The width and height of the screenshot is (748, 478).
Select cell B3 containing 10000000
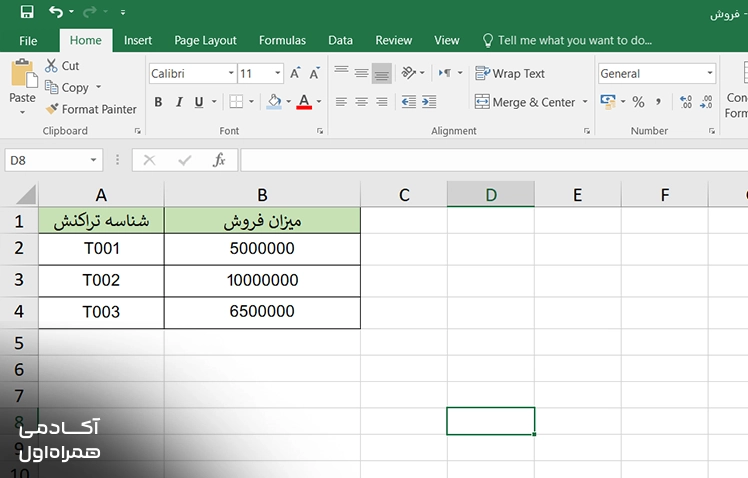(262, 281)
